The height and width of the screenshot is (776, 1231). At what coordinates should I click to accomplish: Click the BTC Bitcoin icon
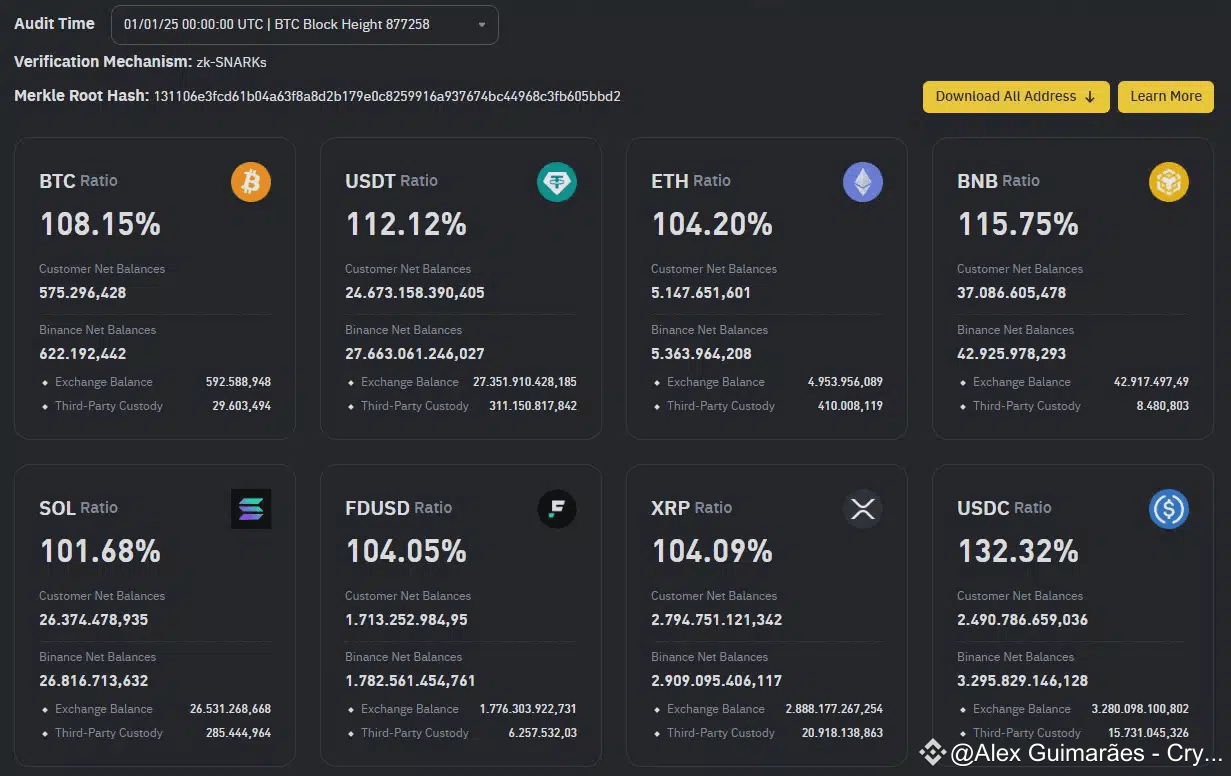coord(251,182)
